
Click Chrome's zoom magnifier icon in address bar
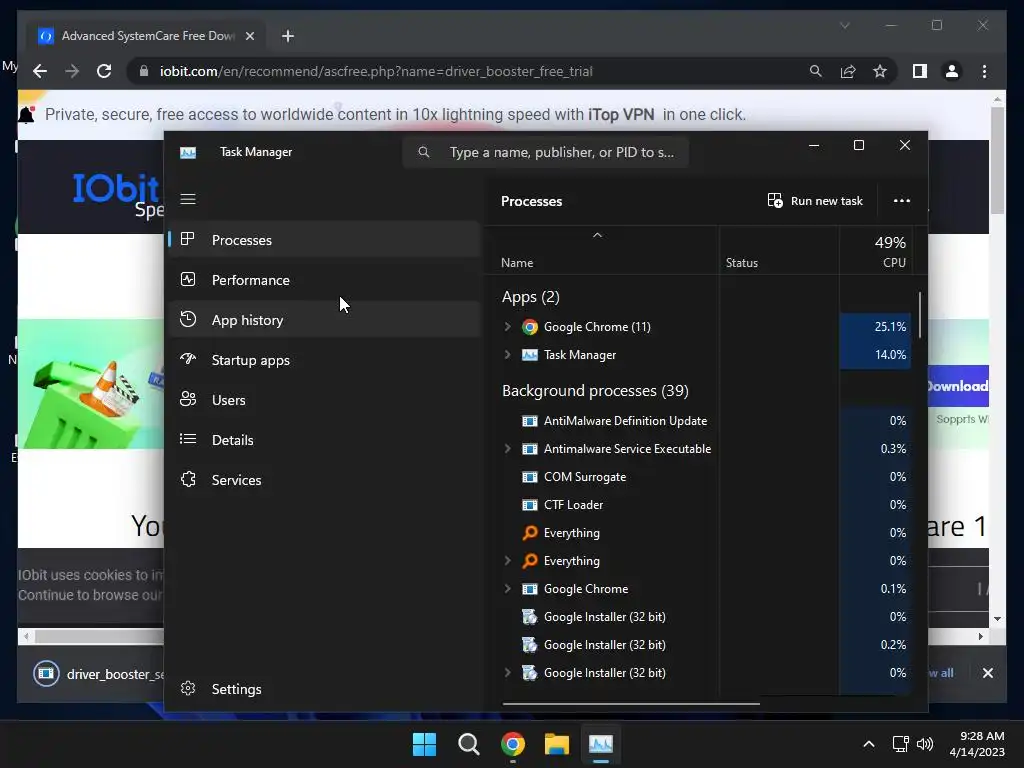click(816, 71)
